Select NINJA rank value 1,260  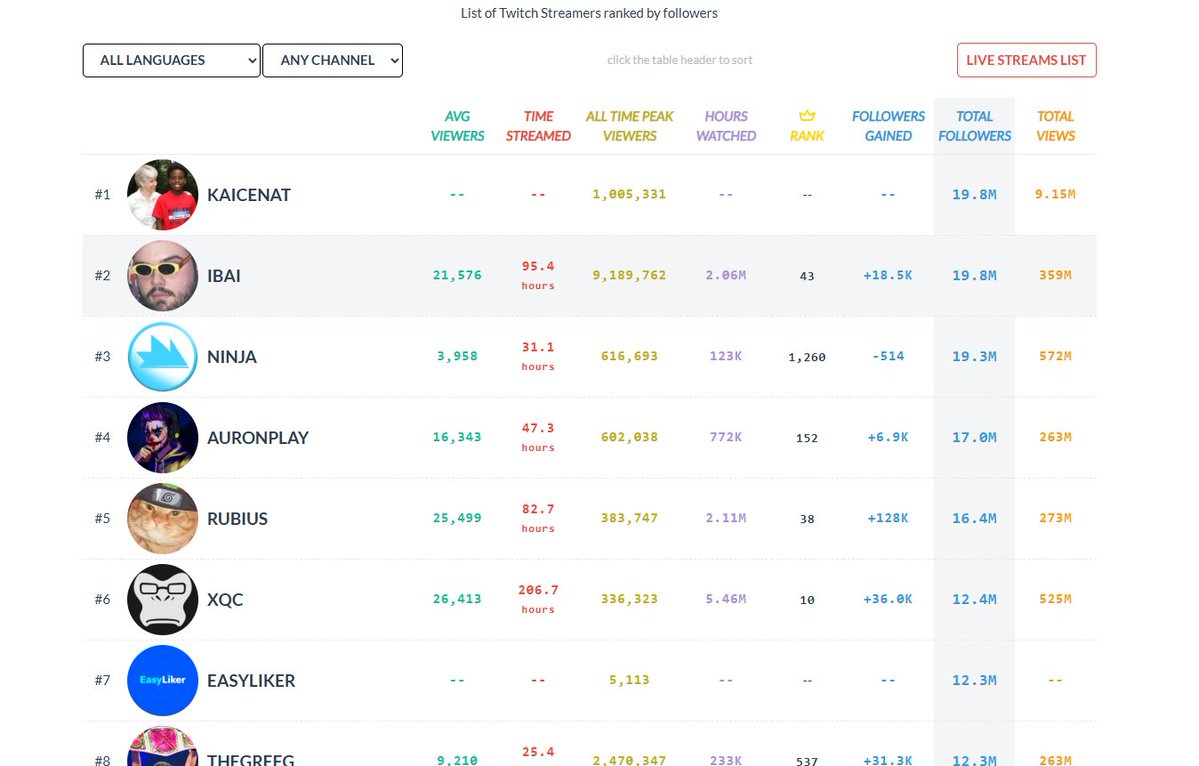tap(807, 357)
